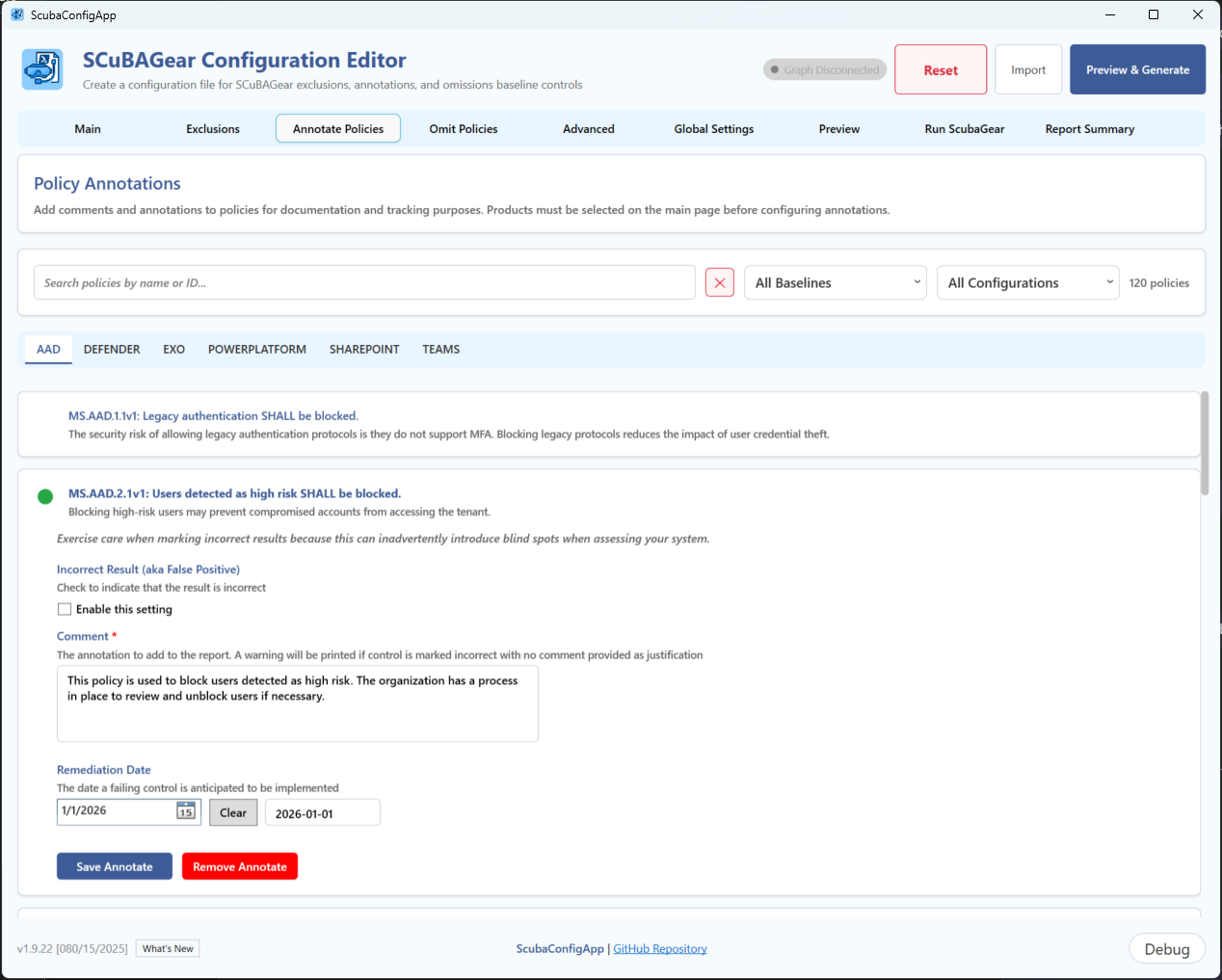
Task: Expand the MS.AAD.1.1v1 legacy authentication policy
Action: click(213, 416)
